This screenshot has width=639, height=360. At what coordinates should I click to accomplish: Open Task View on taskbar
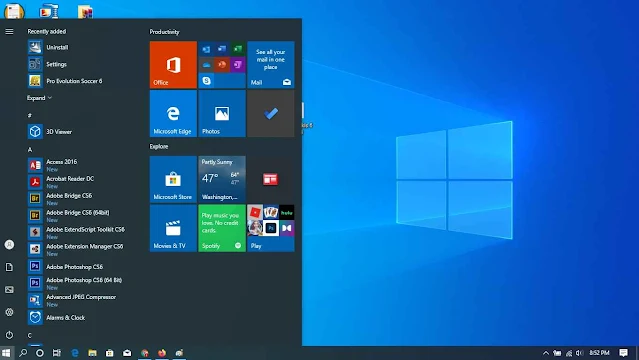pos(57,353)
